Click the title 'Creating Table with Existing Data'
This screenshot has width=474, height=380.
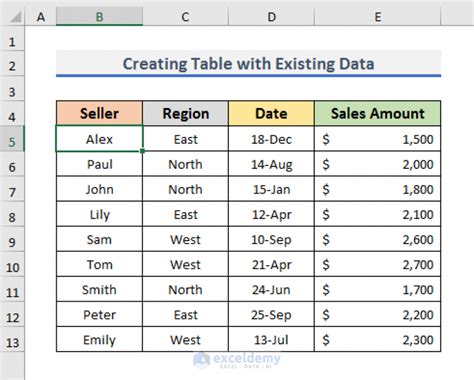(248, 64)
